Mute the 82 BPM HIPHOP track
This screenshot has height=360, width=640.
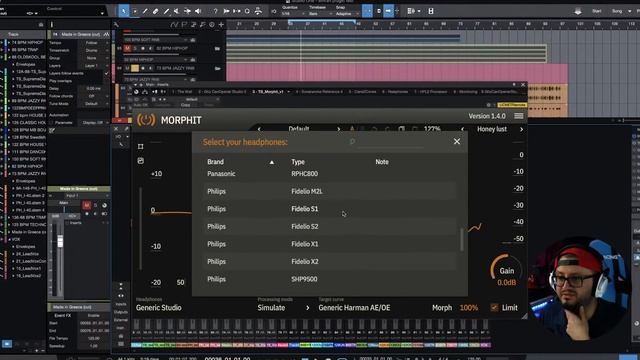click(x=127, y=48)
